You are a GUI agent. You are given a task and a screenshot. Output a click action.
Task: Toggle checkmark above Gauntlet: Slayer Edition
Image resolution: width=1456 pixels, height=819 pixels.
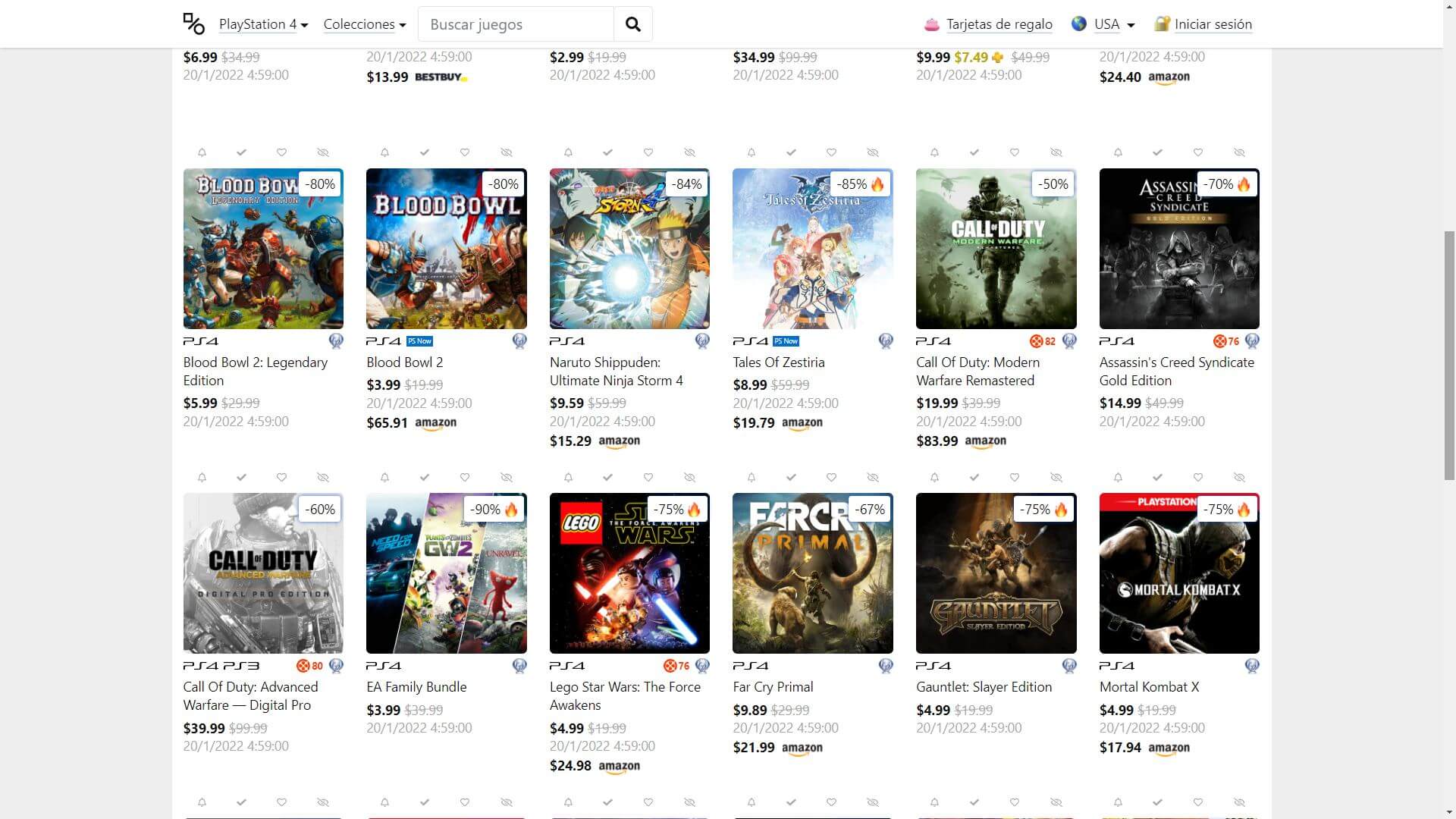pyautogui.click(x=974, y=478)
